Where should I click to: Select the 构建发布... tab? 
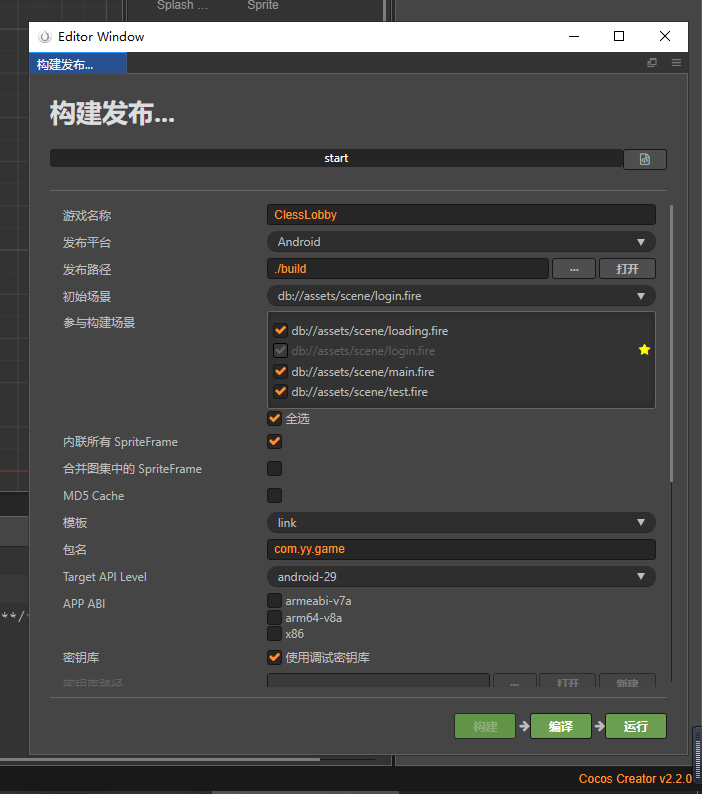click(x=77, y=64)
